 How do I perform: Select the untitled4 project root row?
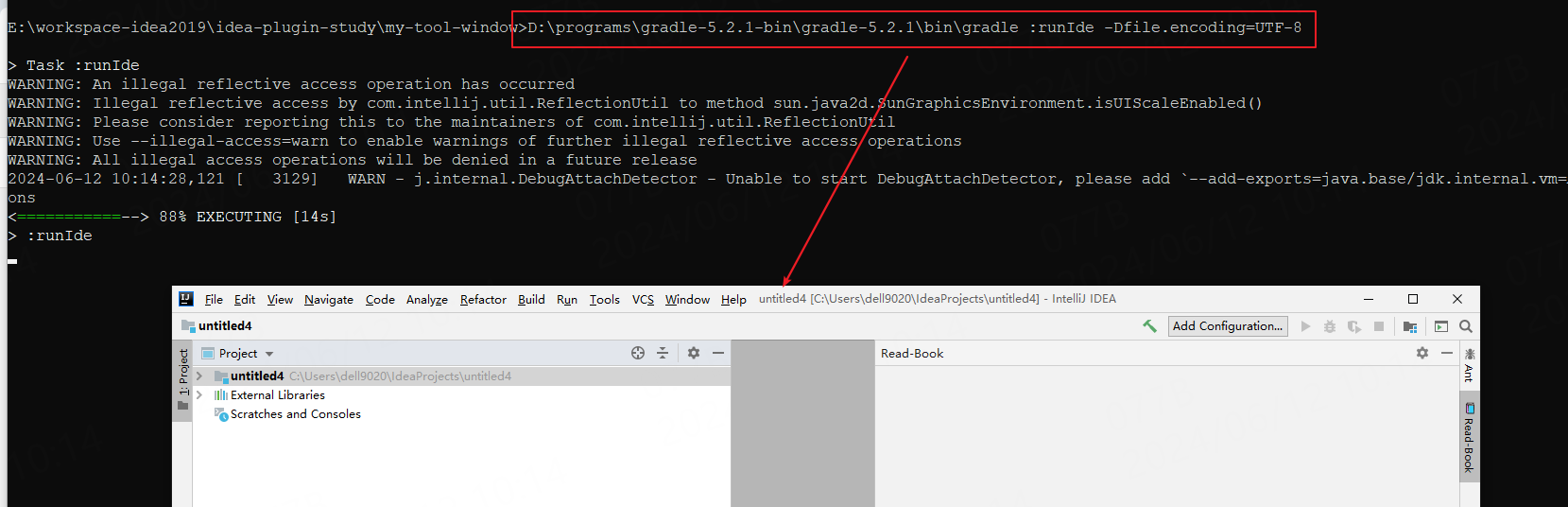pos(461,376)
